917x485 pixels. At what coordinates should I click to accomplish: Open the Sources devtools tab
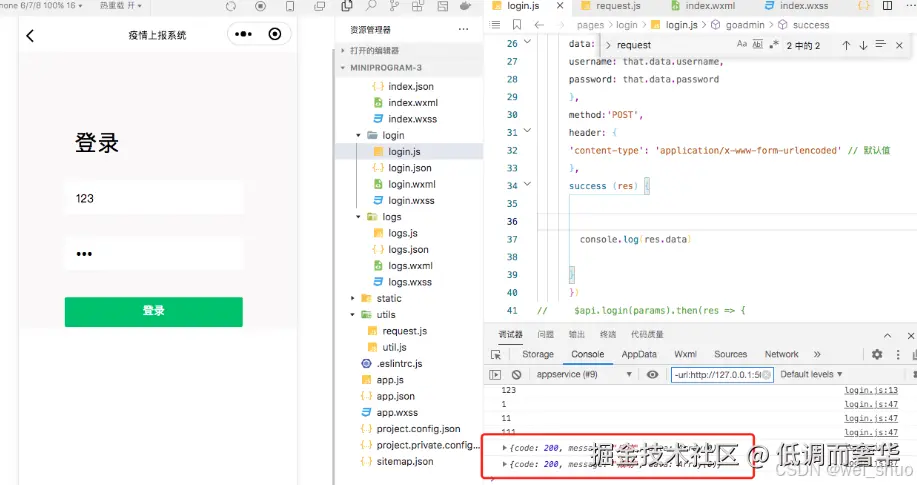point(730,355)
